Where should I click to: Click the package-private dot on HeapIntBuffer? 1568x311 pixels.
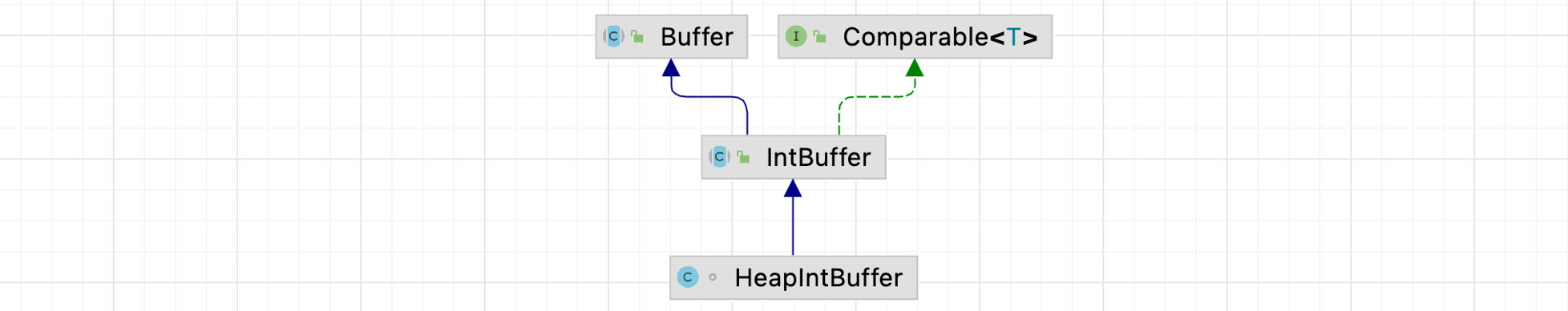713,277
